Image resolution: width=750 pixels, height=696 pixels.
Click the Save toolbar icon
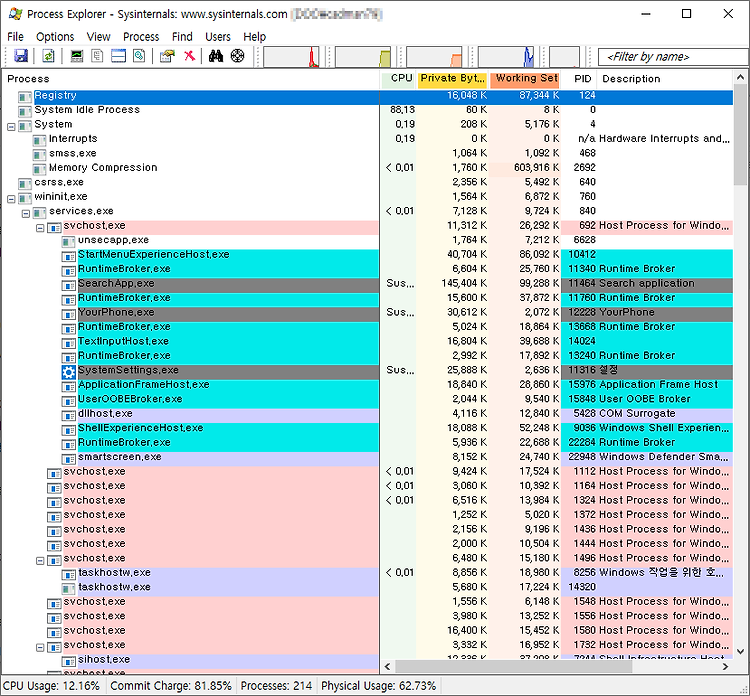coord(21,56)
